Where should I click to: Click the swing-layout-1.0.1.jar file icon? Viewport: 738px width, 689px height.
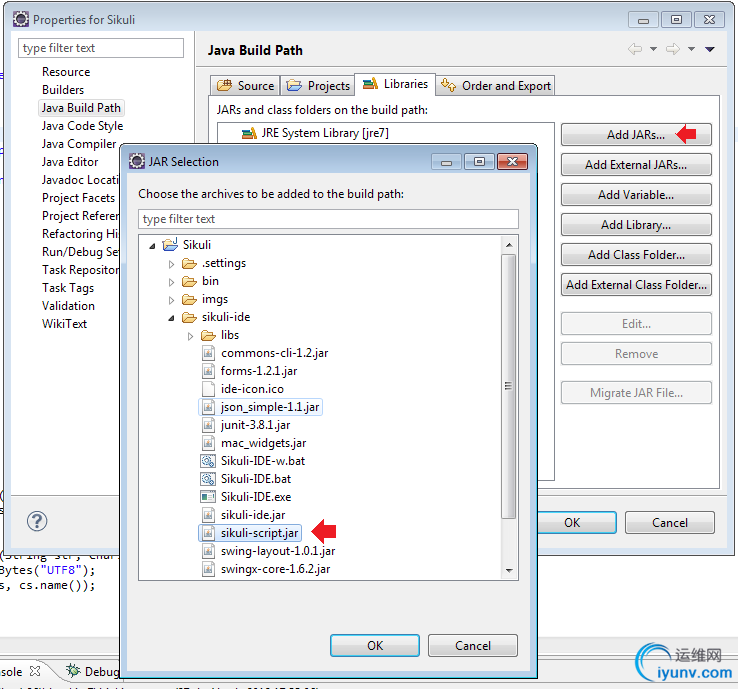click(208, 551)
